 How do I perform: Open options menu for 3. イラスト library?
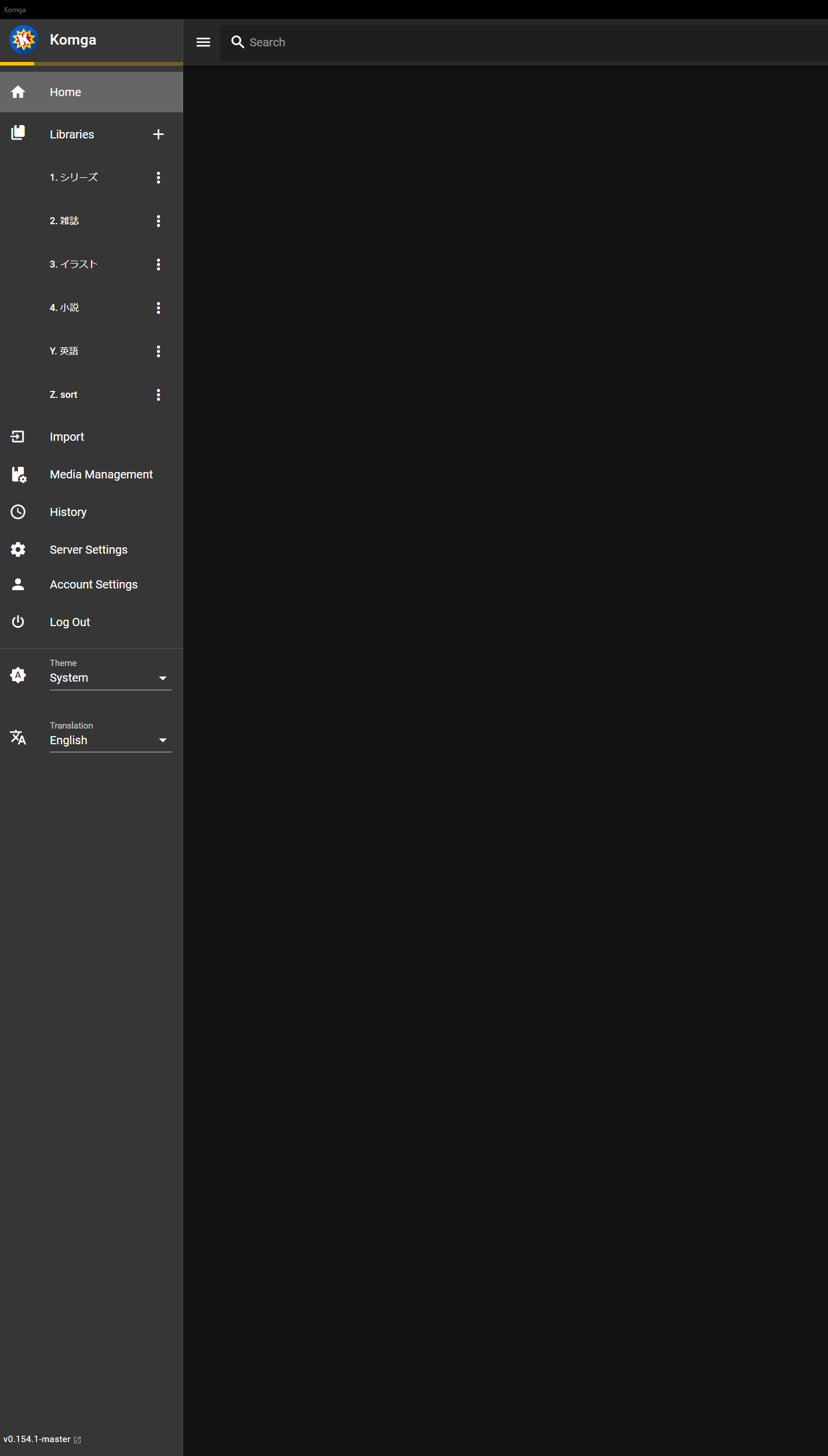click(x=158, y=265)
